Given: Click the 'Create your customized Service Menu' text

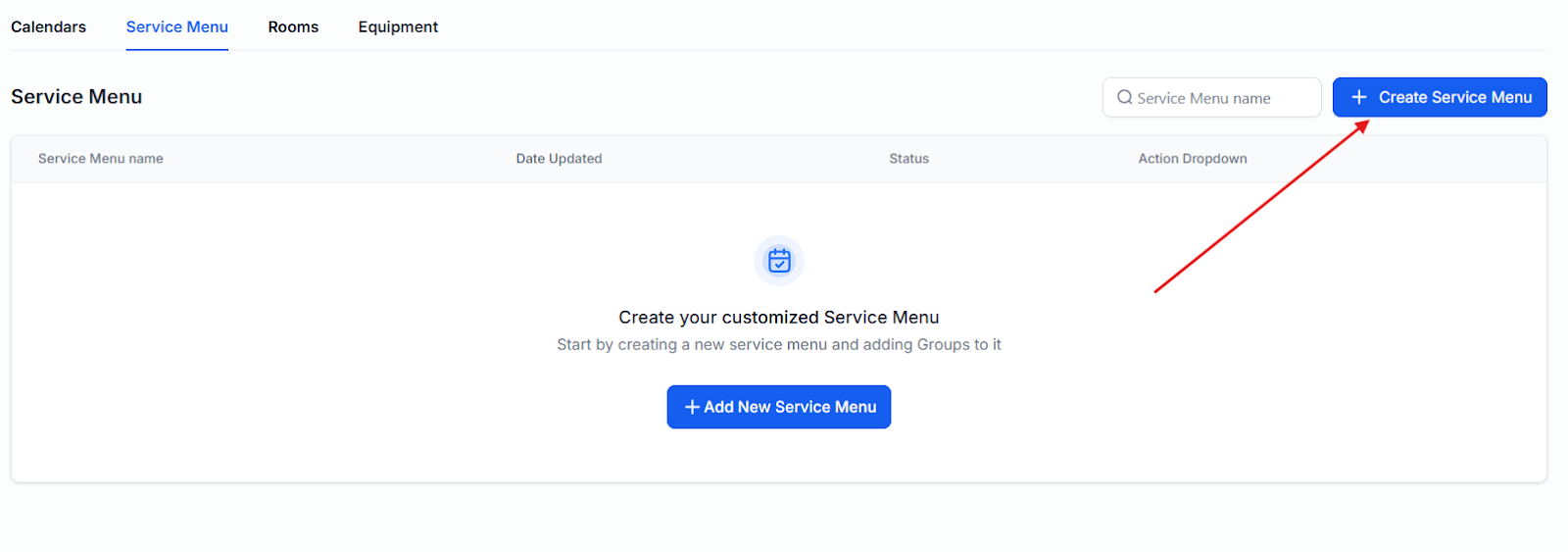Looking at the screenshot, I should pos(778,318).
